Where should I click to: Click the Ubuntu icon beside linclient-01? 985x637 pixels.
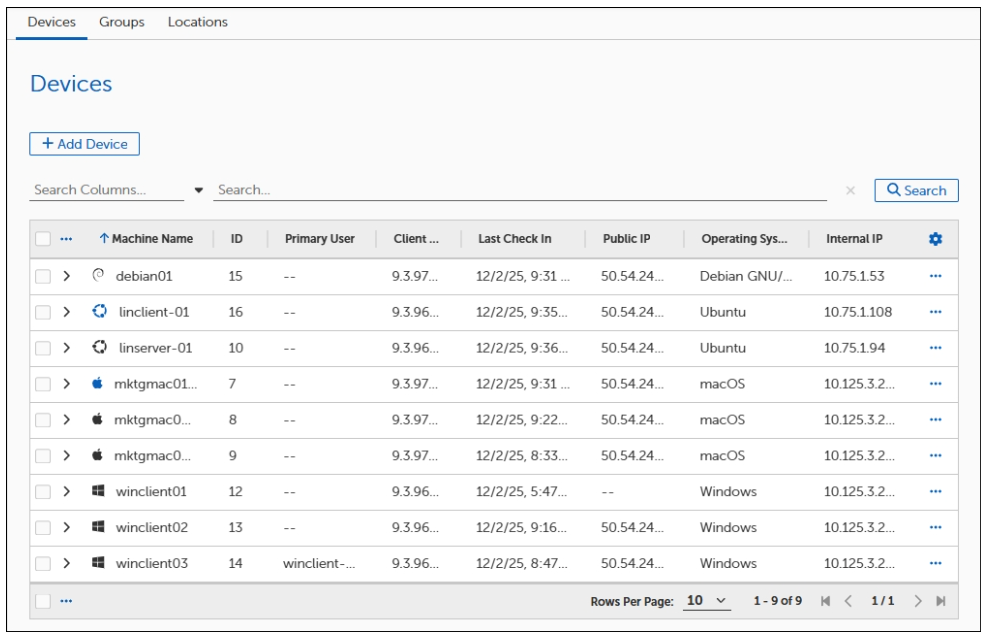99,312
